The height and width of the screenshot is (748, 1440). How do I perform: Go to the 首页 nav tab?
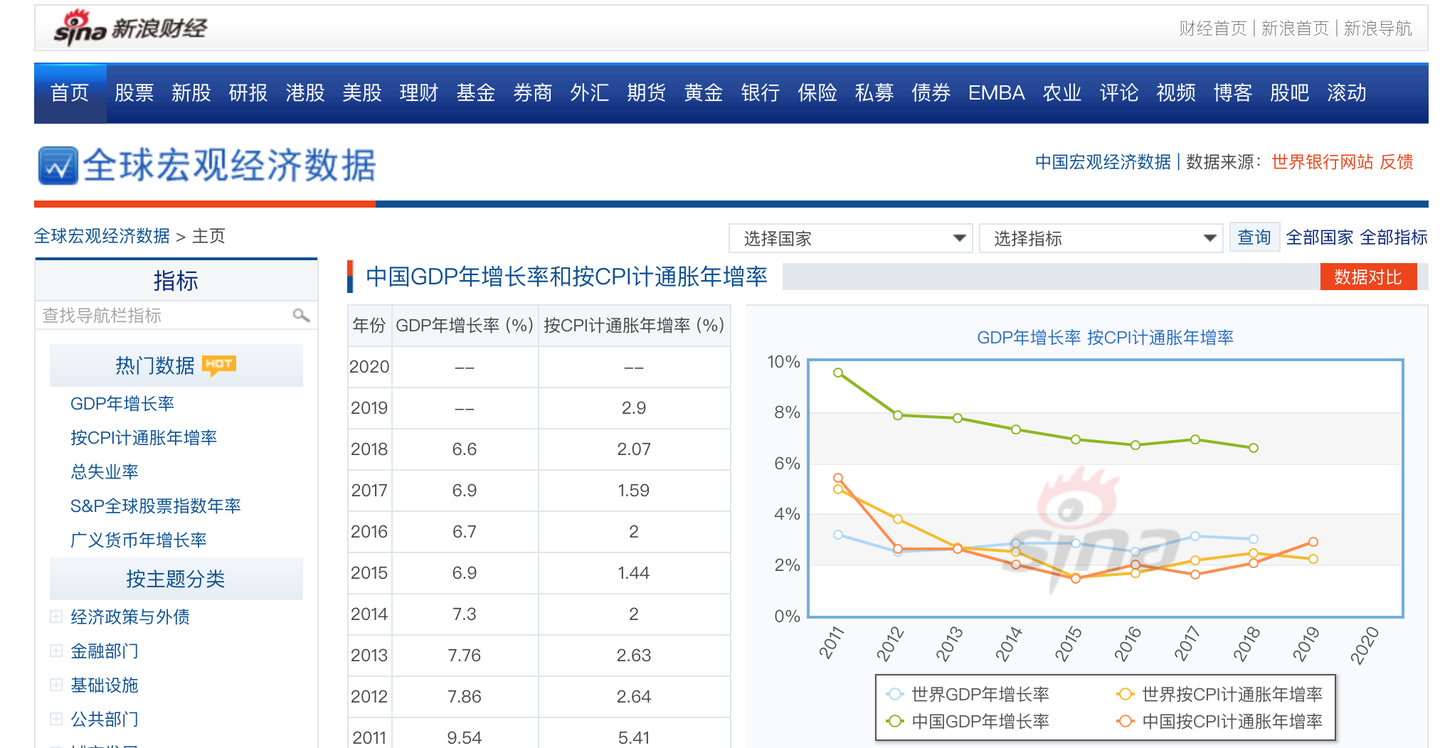pos(70,93)
